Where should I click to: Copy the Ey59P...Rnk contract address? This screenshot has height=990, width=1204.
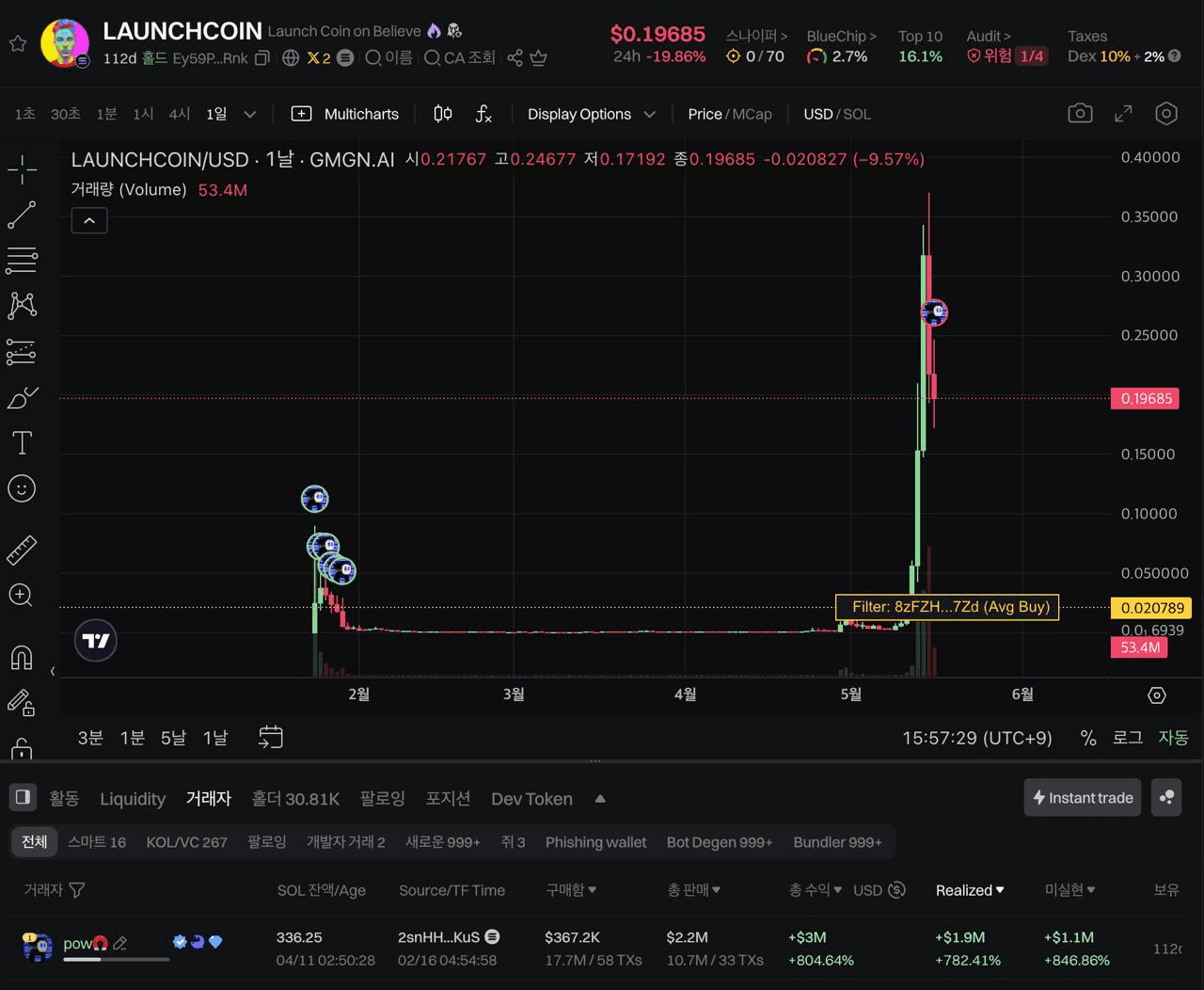coord(262,58)
